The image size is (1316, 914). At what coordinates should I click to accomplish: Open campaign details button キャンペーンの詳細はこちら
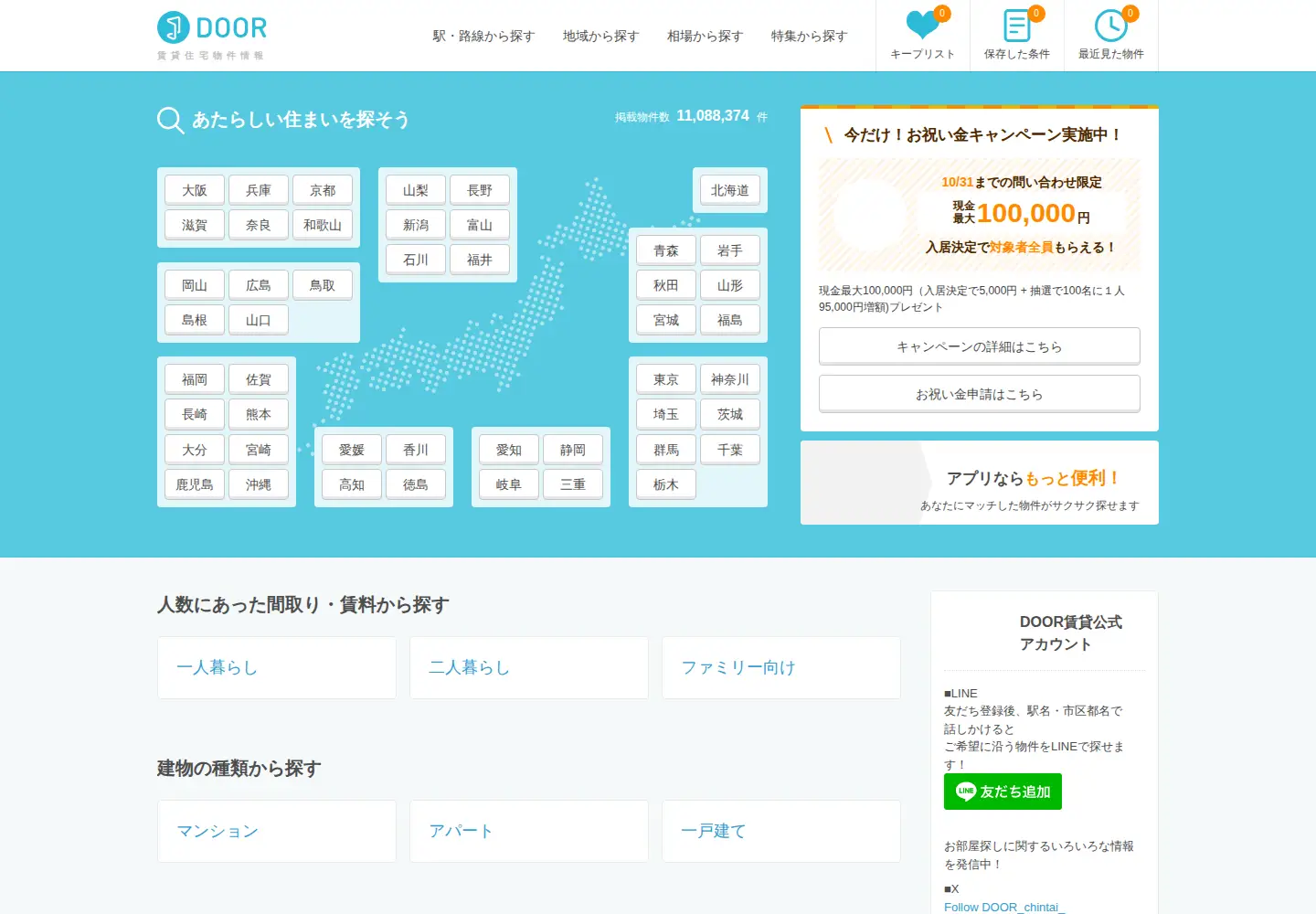click(x=980, y=346)
